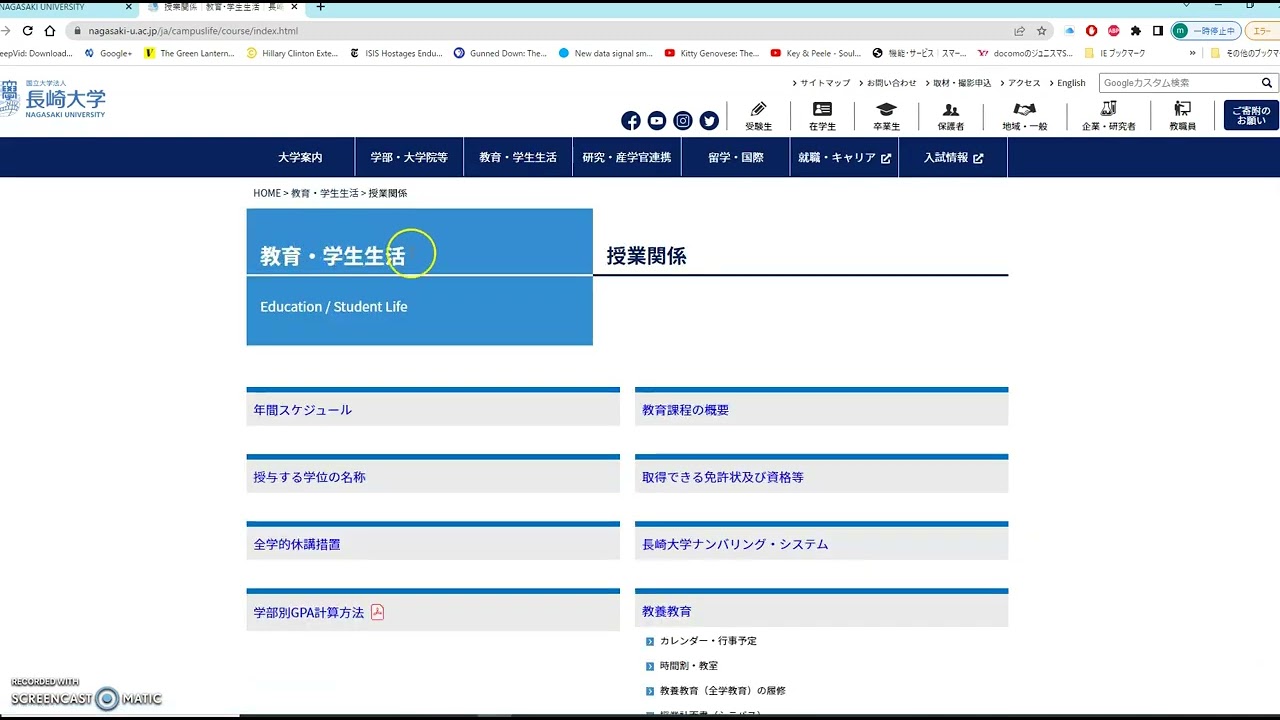Open the 大学案内 menu
This screenshot has width=1280, height=720.
pyautogui.click(x=300, y=157)
